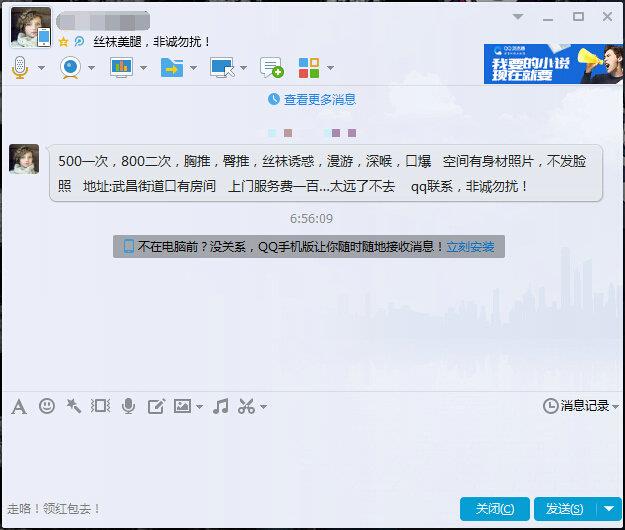Expand the picture options dropdown arrow
The image size is (625, 530).
tap(199, 407)
